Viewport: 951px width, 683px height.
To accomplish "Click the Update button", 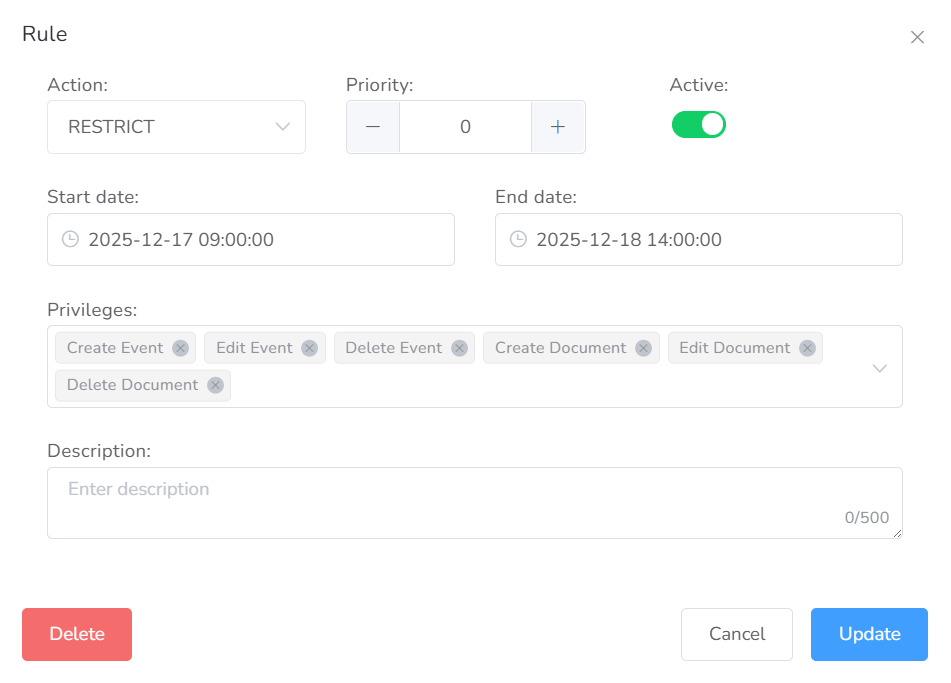I will [869, 634].
